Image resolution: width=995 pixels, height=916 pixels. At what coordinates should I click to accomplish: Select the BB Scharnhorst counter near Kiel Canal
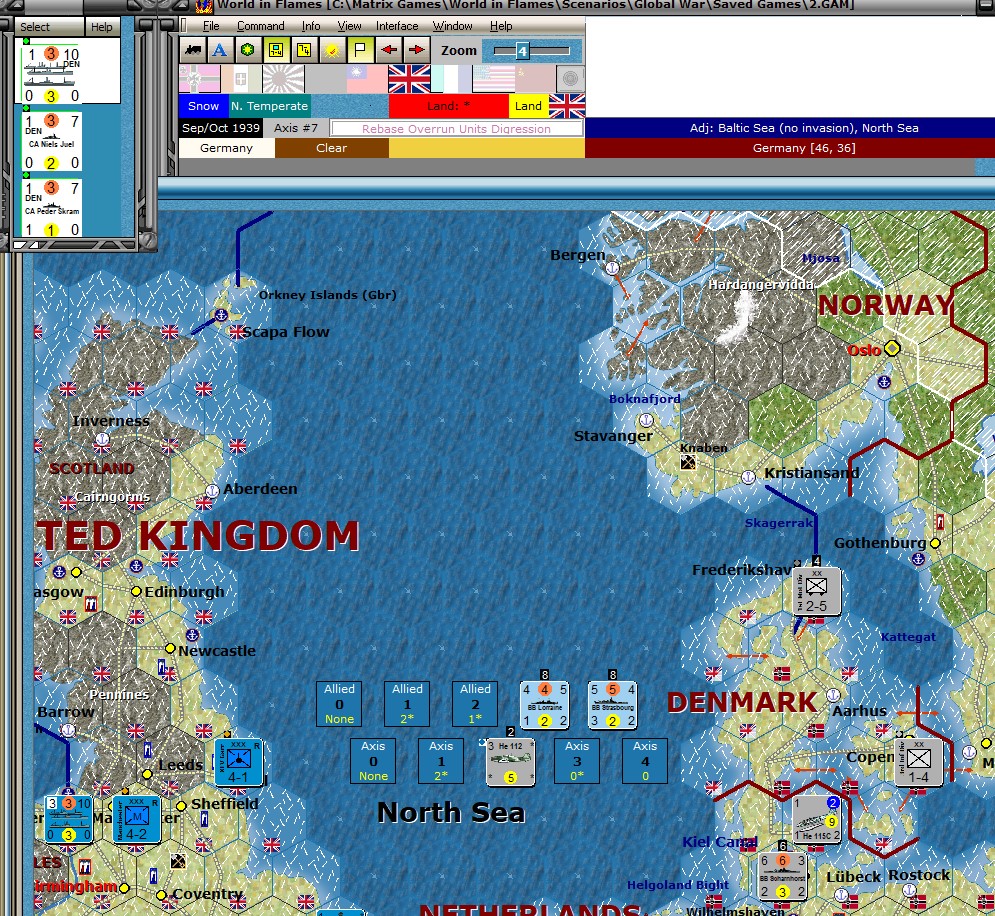pyautogui.click(x=783, y=876)
